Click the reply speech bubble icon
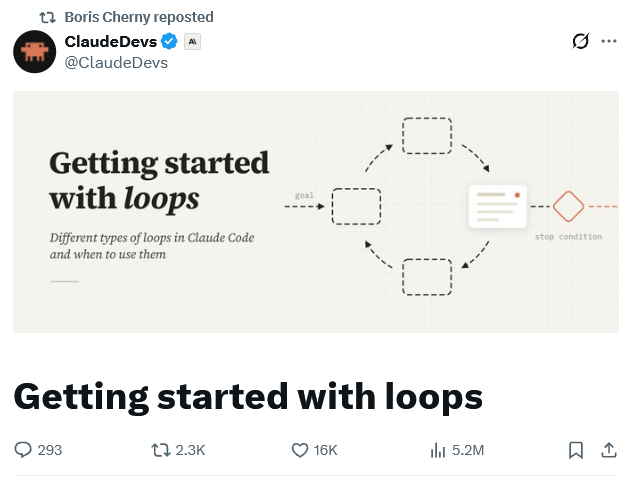The height and width of the screenshot is (484, 636). coord(23,450)
